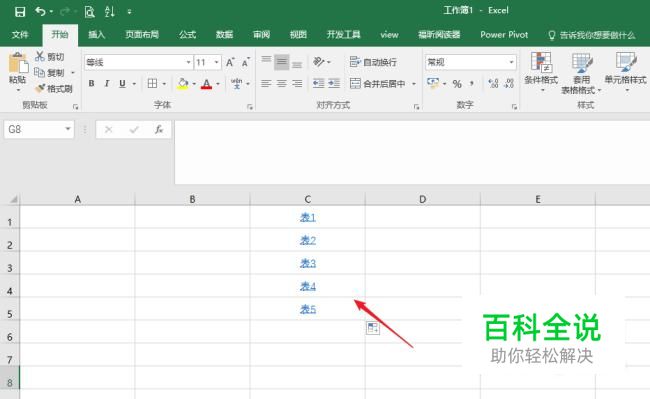Image resolution: width=650 pixels, height=399 pixels.
Task: Copy selection with 复制
Action: pos(50,73)
